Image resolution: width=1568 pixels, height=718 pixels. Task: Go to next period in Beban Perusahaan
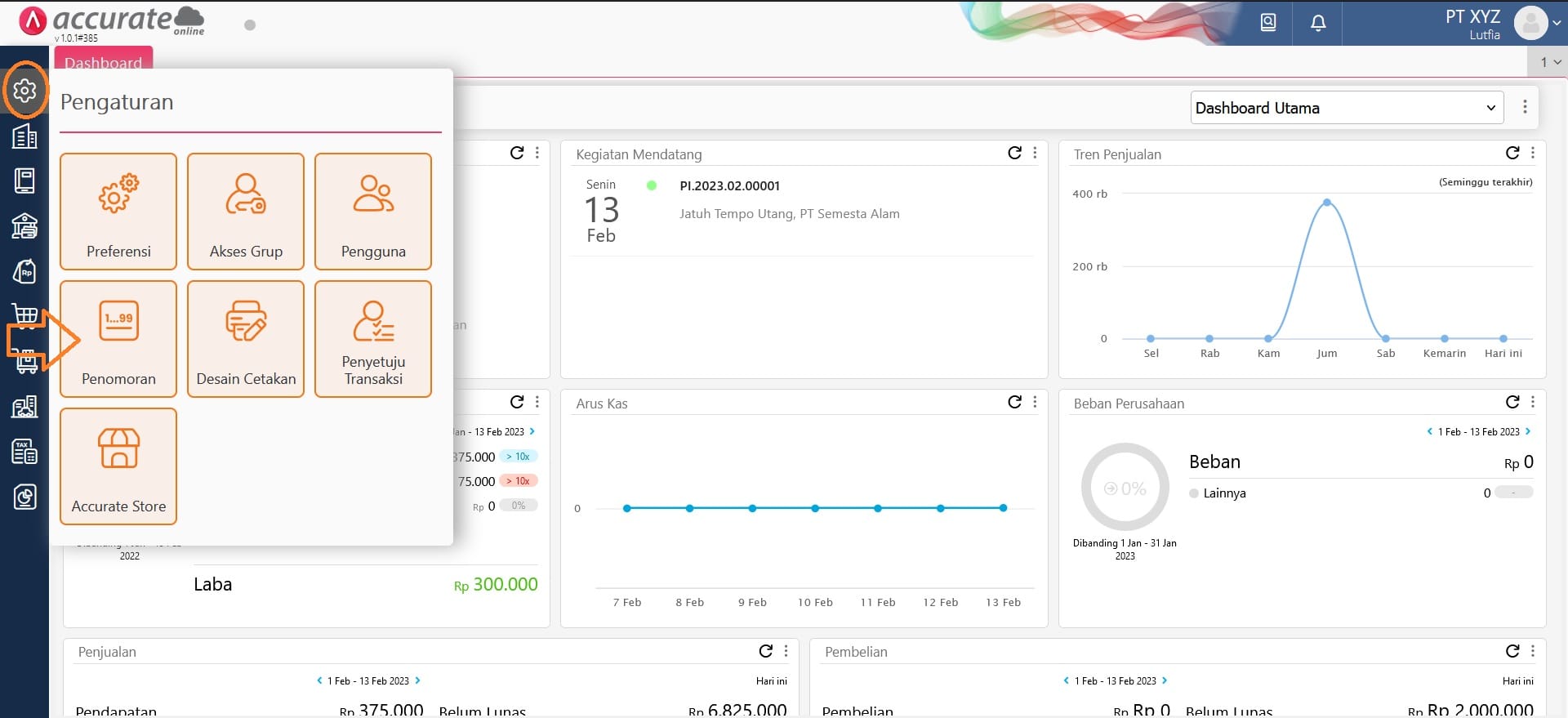pyautogui.click(x=1528, y=431)
